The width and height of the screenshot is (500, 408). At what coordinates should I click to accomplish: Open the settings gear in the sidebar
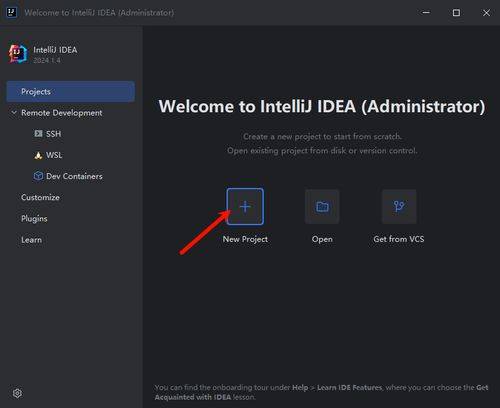coord(17,393)
